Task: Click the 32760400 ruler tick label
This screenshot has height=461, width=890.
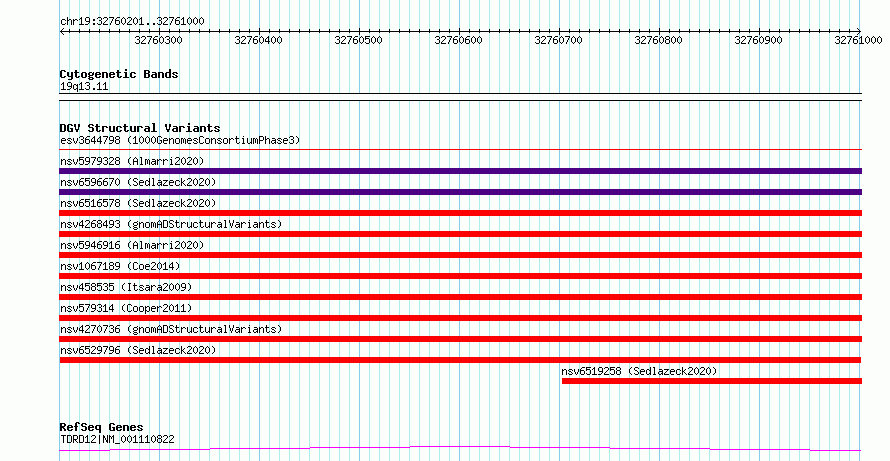Action: 259,40
